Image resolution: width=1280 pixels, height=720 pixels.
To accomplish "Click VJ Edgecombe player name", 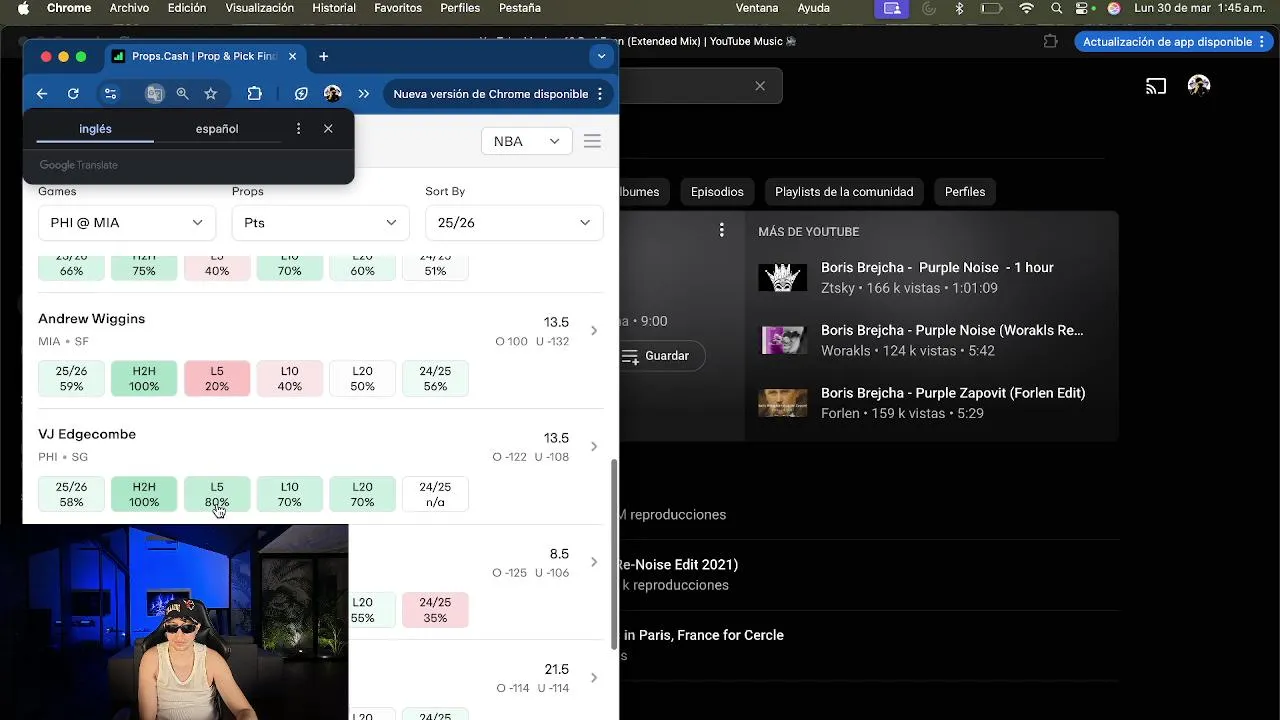I will tap(87, 435).
